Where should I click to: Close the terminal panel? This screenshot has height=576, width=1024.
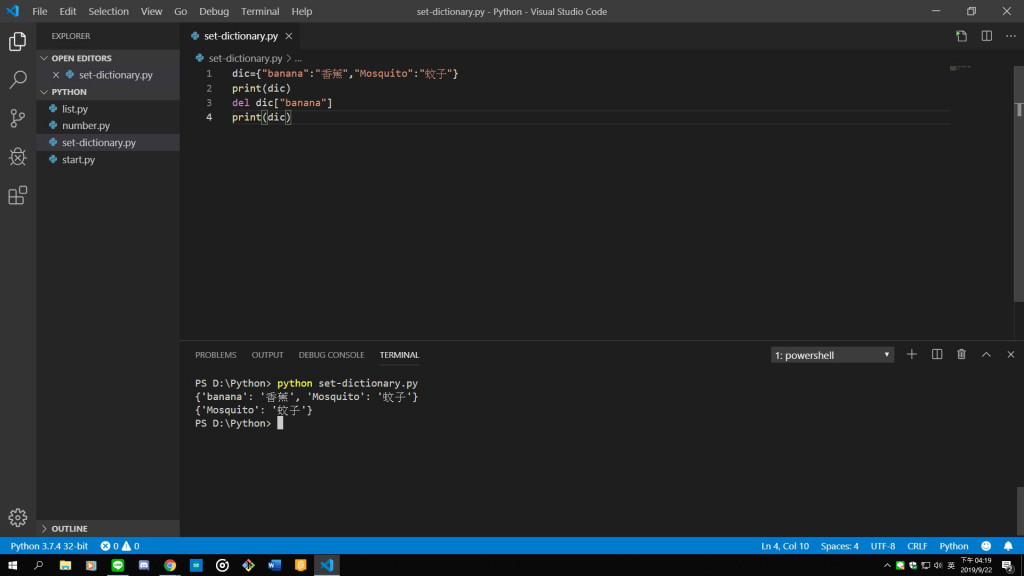[x=1010, y=355]
